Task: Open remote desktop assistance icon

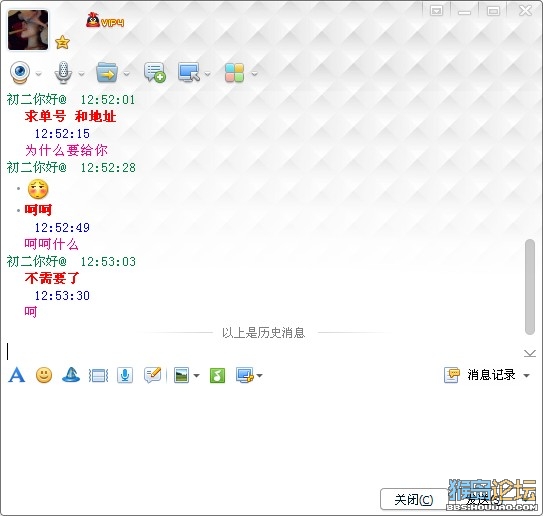Action: (189, 72)
